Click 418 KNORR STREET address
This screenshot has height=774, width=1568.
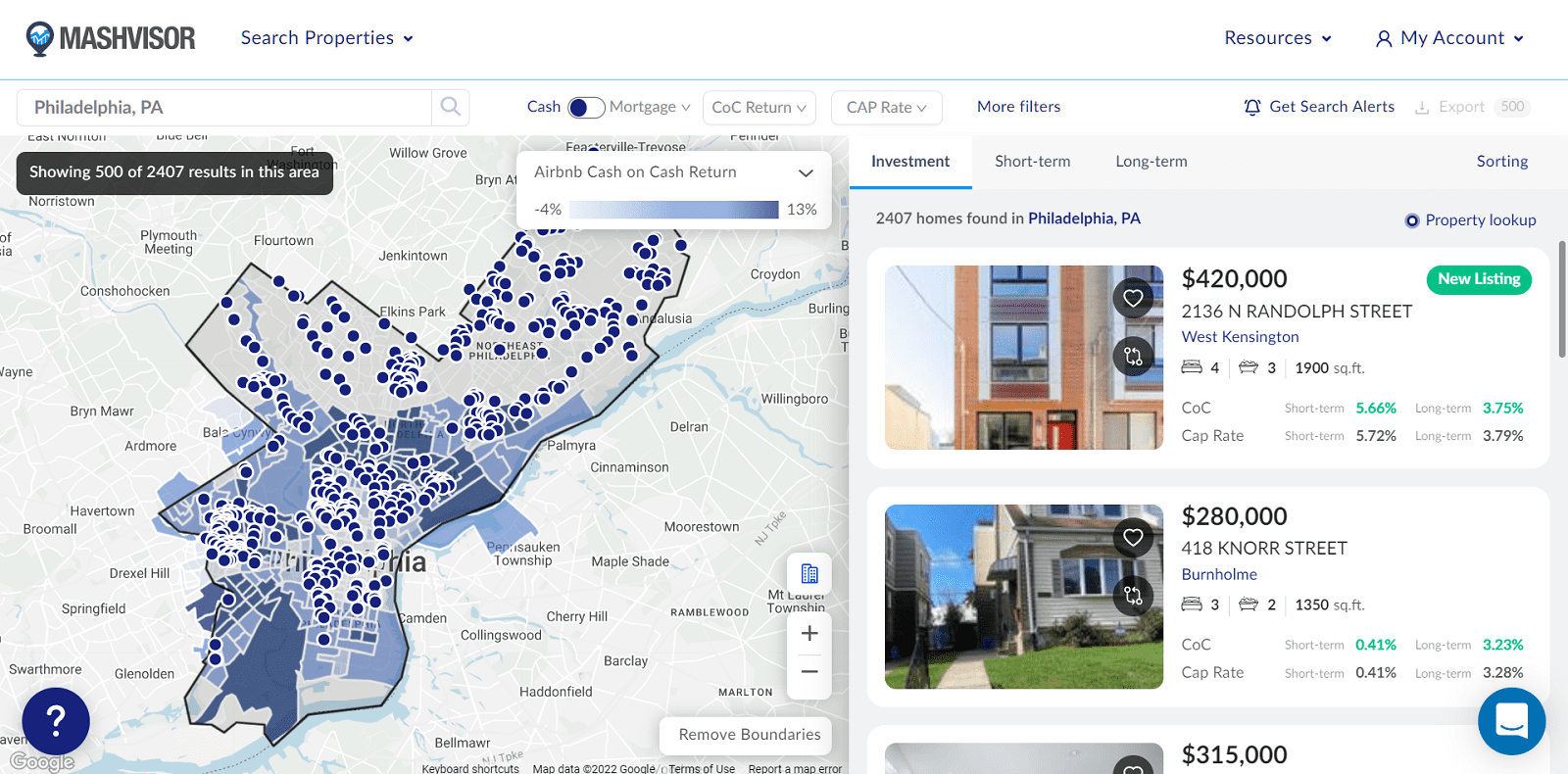pyautogui.click(x=1264, y=549)
